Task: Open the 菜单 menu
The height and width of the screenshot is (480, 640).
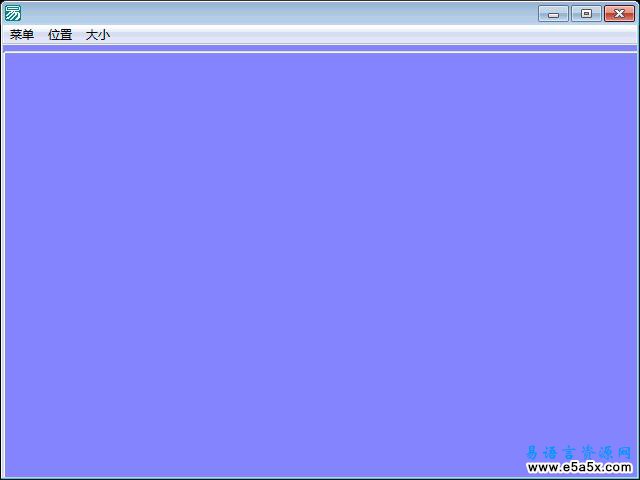Action: (22, 35)
